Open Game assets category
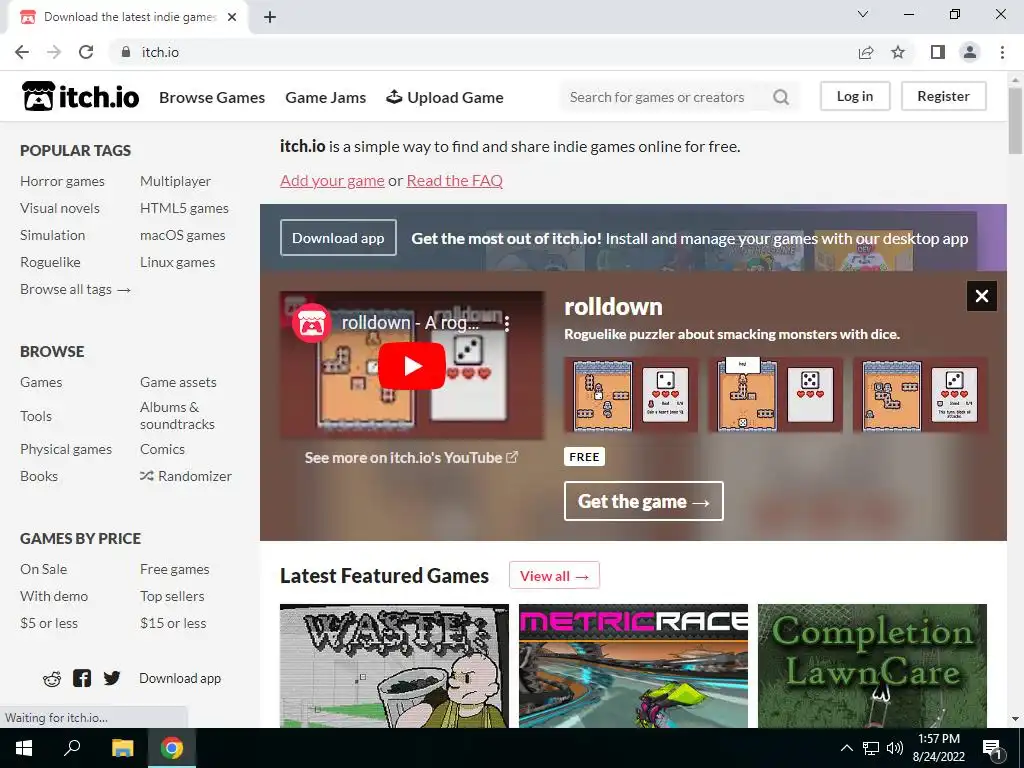 coord(178,382)
